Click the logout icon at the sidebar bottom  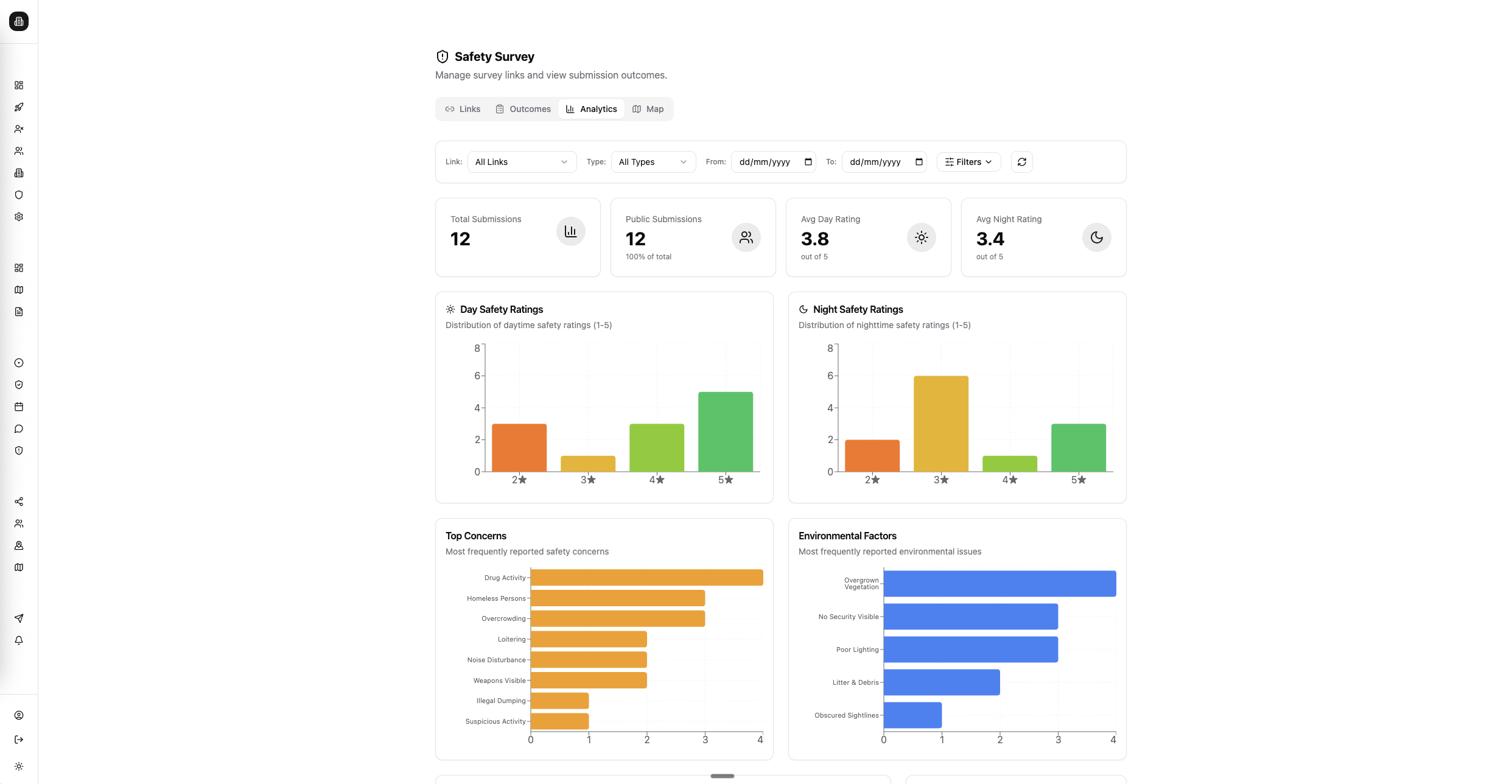(19, 740)
